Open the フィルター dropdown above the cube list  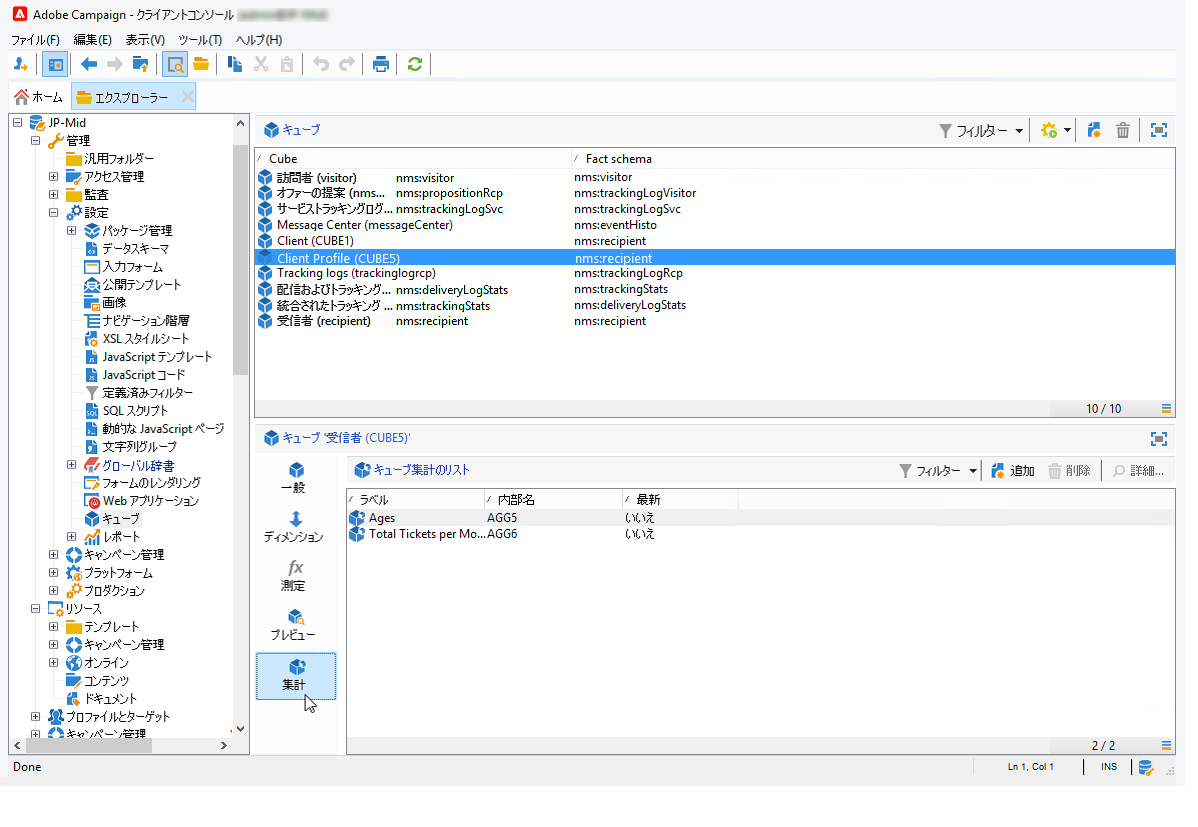(x=981, y=131)
